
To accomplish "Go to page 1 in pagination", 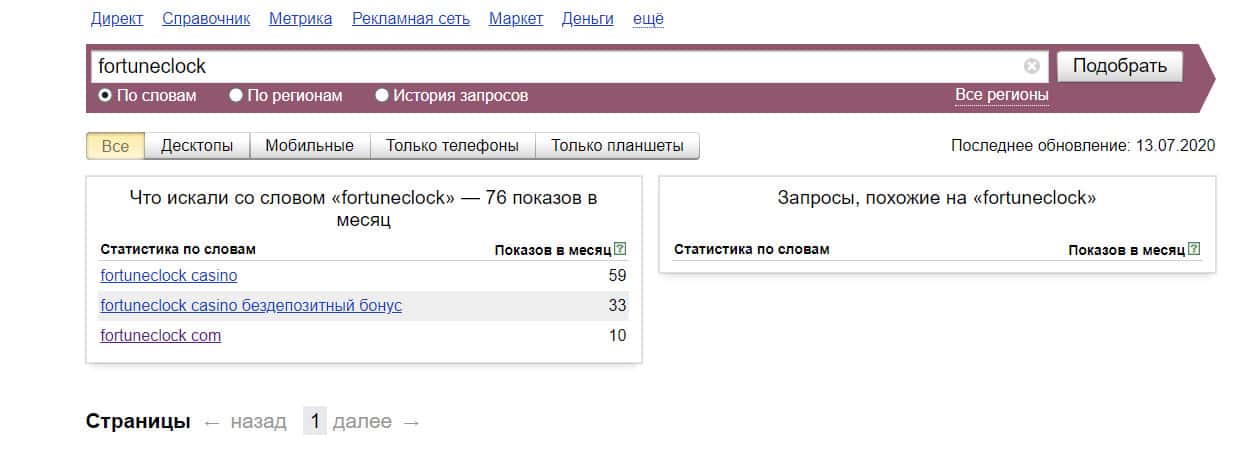I will coord(314,421).
